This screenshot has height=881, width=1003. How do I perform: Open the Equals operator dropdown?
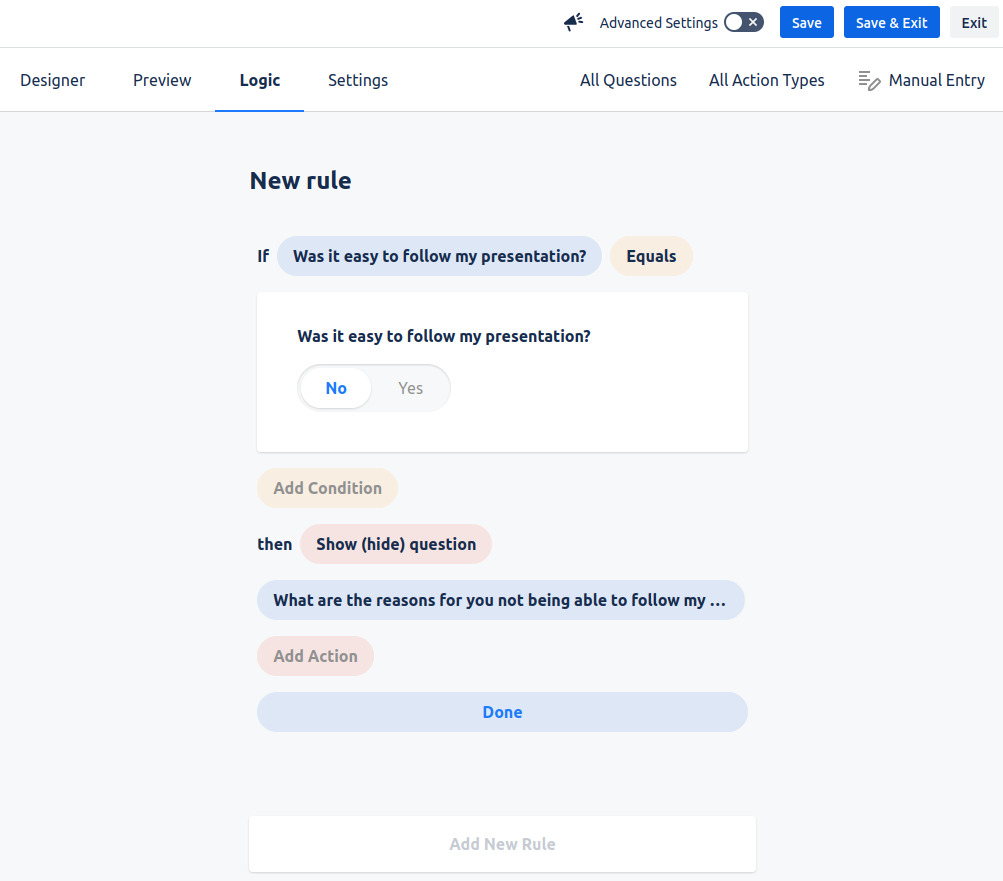tap(651, 256)
